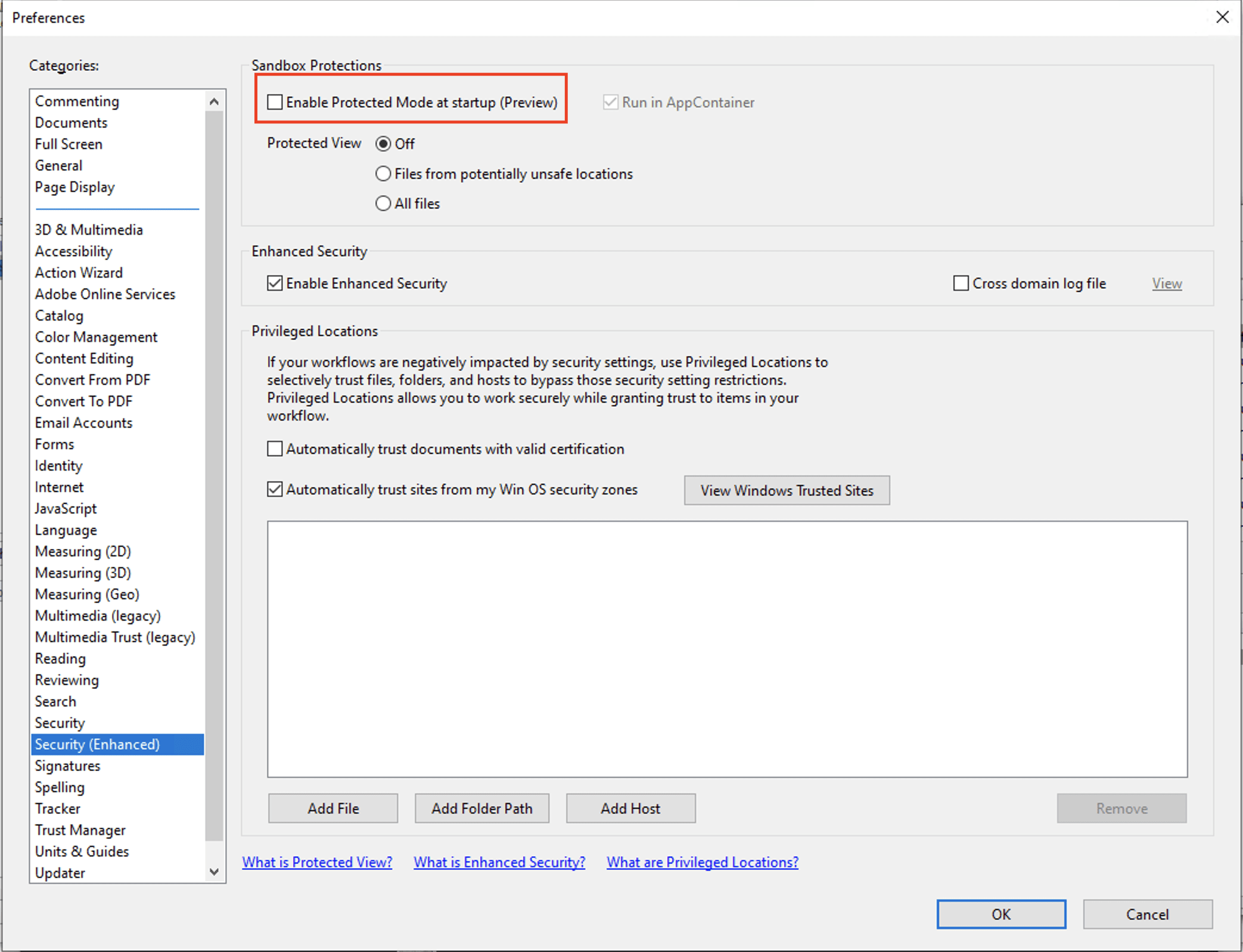Open the What is Enhanced Security link
Viewport: 1243px width, 952px height.
499,861
